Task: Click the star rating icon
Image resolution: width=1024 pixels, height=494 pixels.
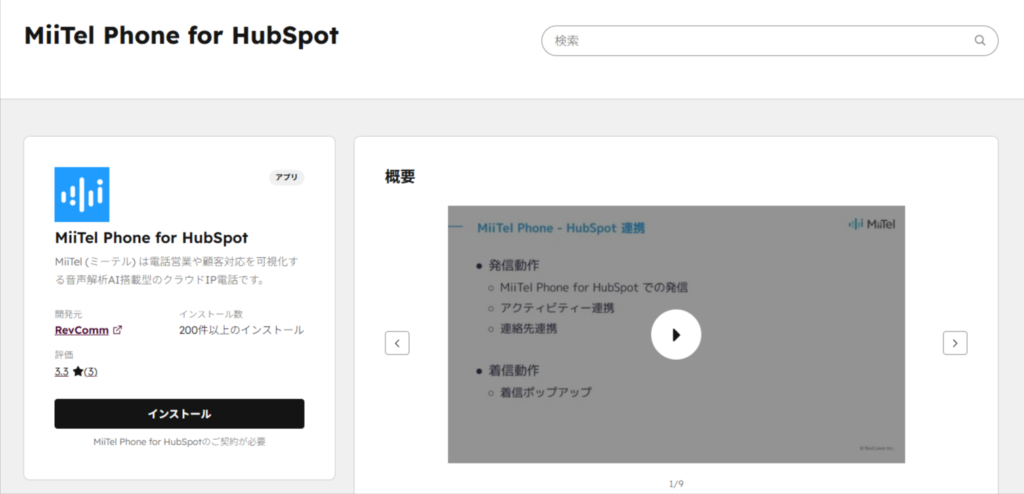Action: pyautogui.click(x=78, y=372)
